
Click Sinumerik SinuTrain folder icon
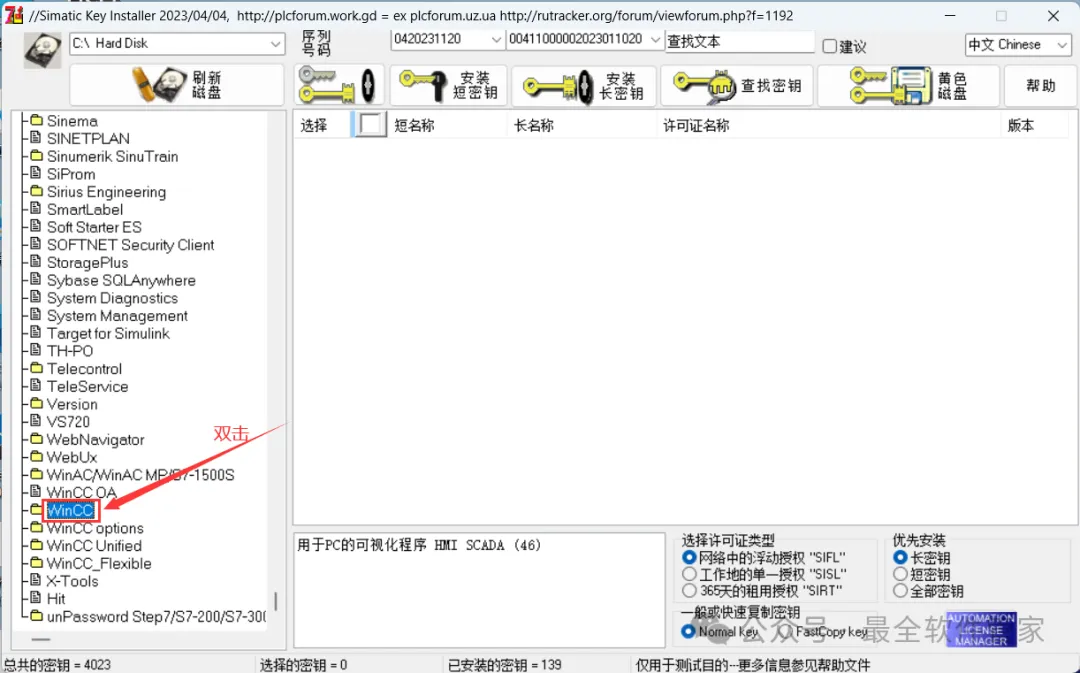point(37,156)
